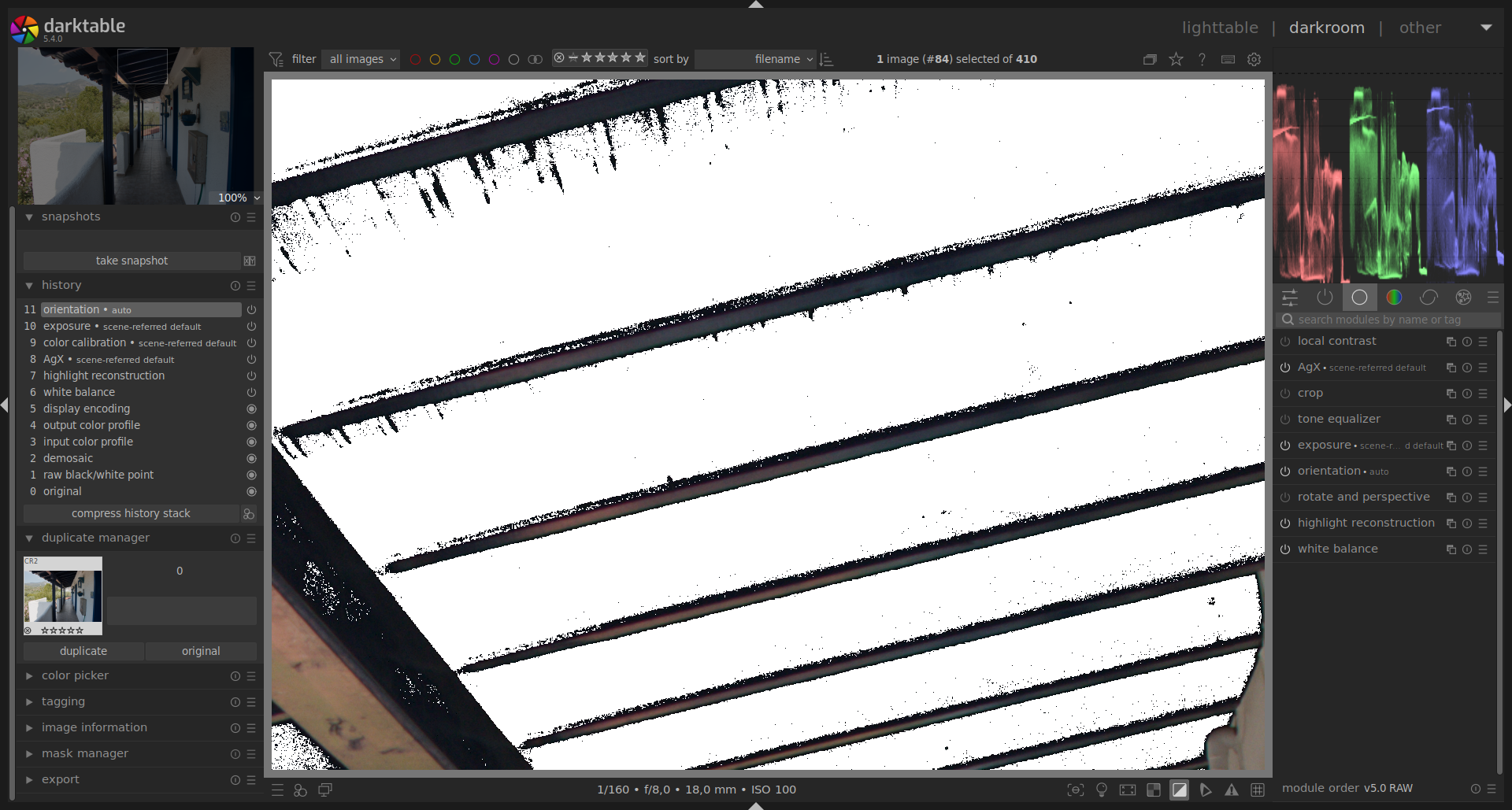This screenshot has width=1512, height=810.
Task: Click the soft proofing icon
Action: pyautogui.click(x=1206, y=790)
